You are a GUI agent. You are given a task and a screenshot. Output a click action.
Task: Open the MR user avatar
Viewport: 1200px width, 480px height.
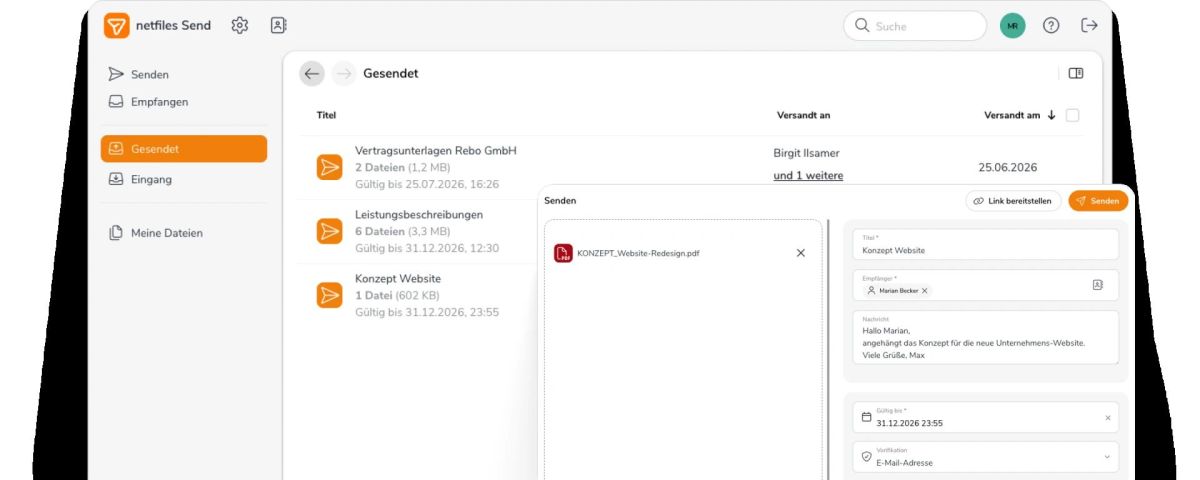pos(1013,26)
